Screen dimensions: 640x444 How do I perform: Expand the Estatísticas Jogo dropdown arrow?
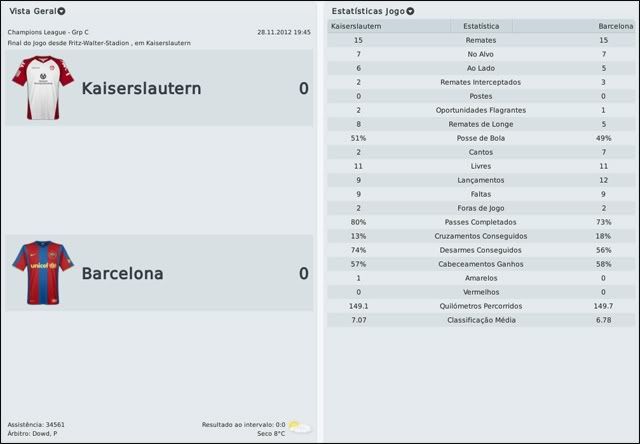pos(410,11)
